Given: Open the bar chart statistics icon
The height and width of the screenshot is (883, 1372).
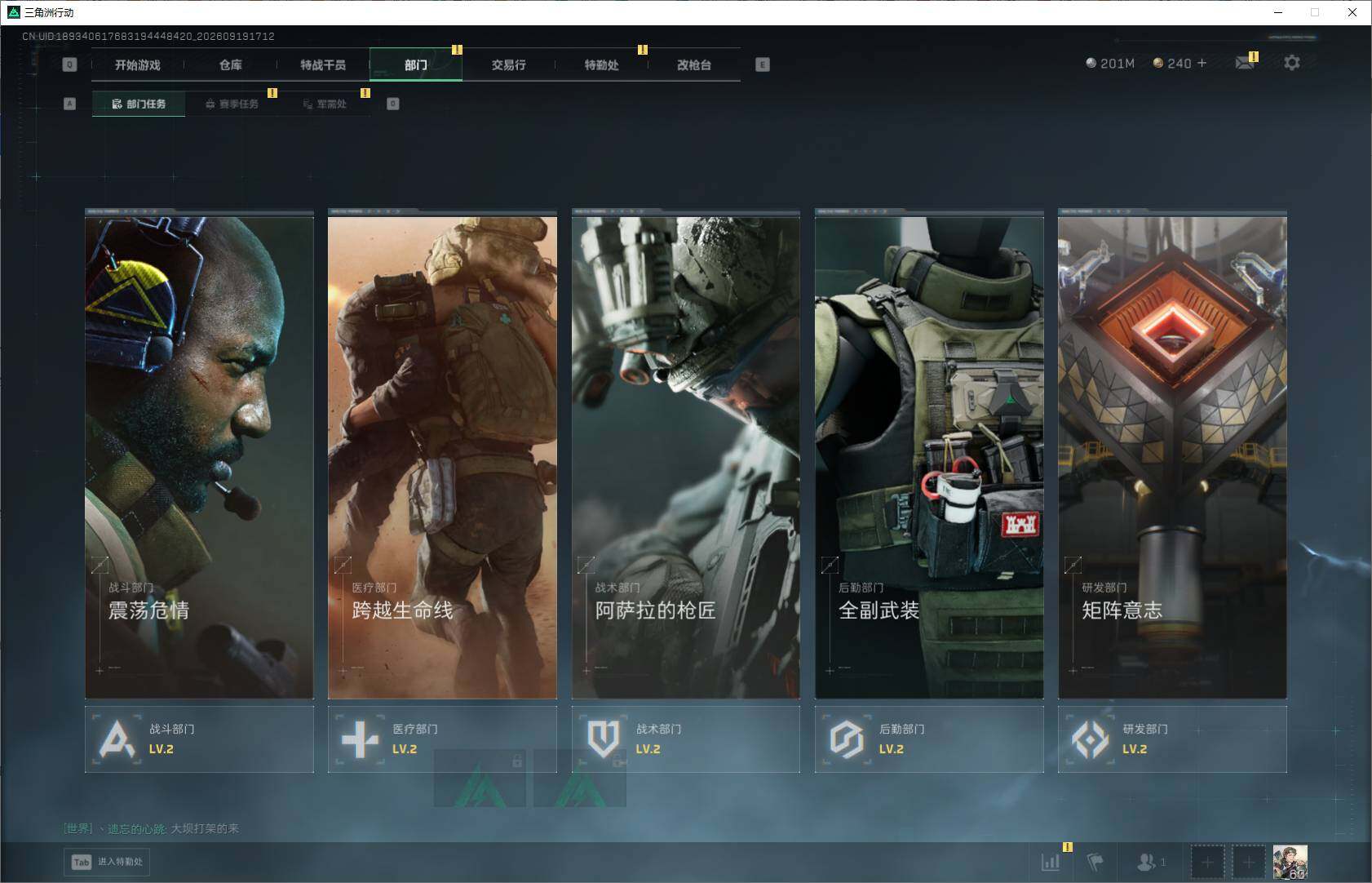Looking at the screenshot, I should (1051, 862).
